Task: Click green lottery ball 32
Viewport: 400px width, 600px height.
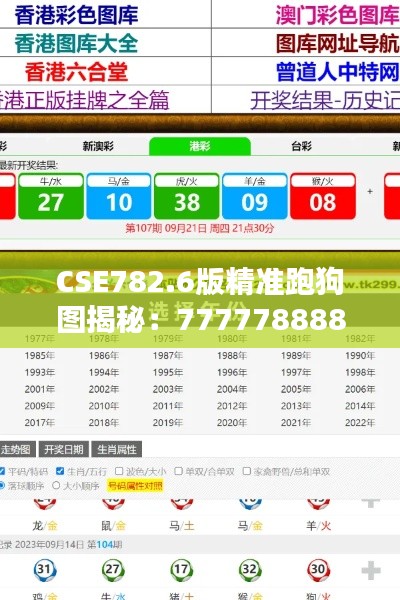Action: pyautogui.click(x=250, y=570)
